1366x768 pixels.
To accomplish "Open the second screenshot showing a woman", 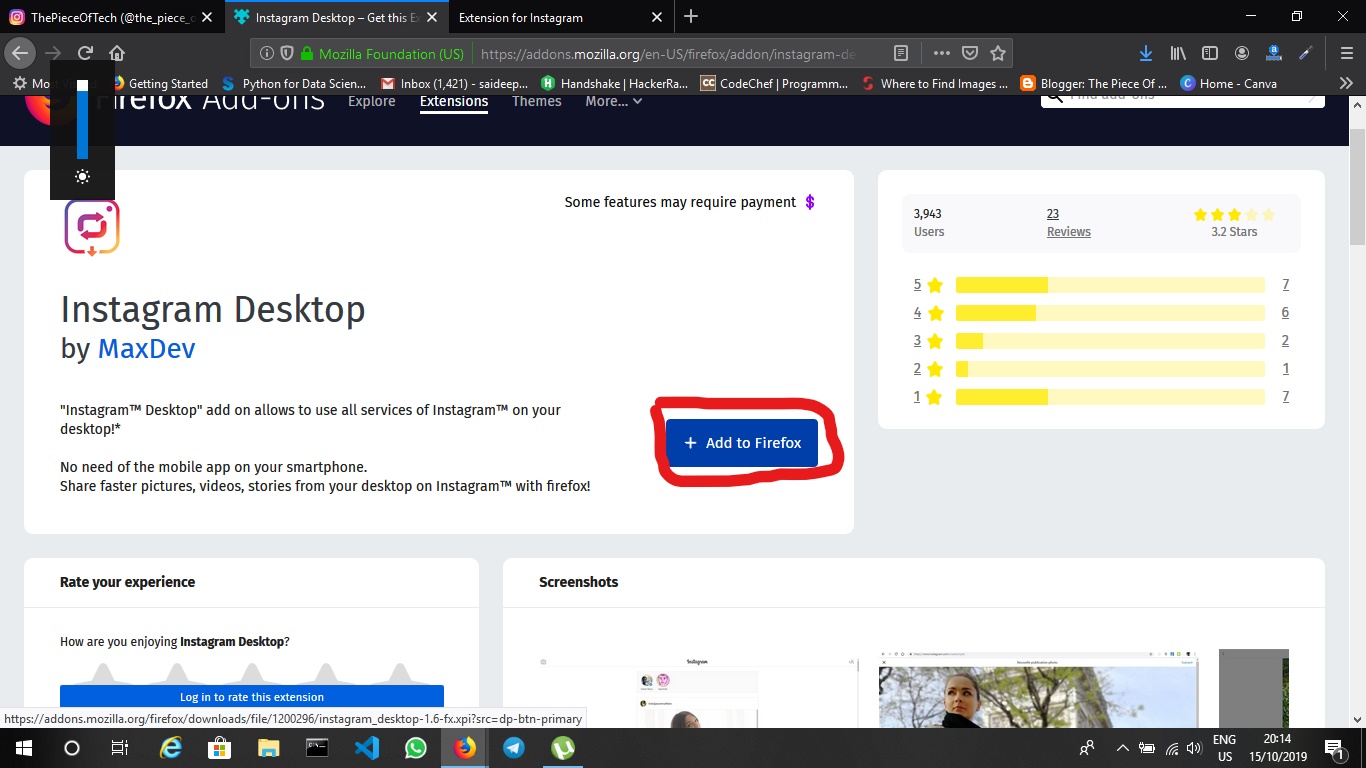I will pyautogui.click(x=1039, y=692).
